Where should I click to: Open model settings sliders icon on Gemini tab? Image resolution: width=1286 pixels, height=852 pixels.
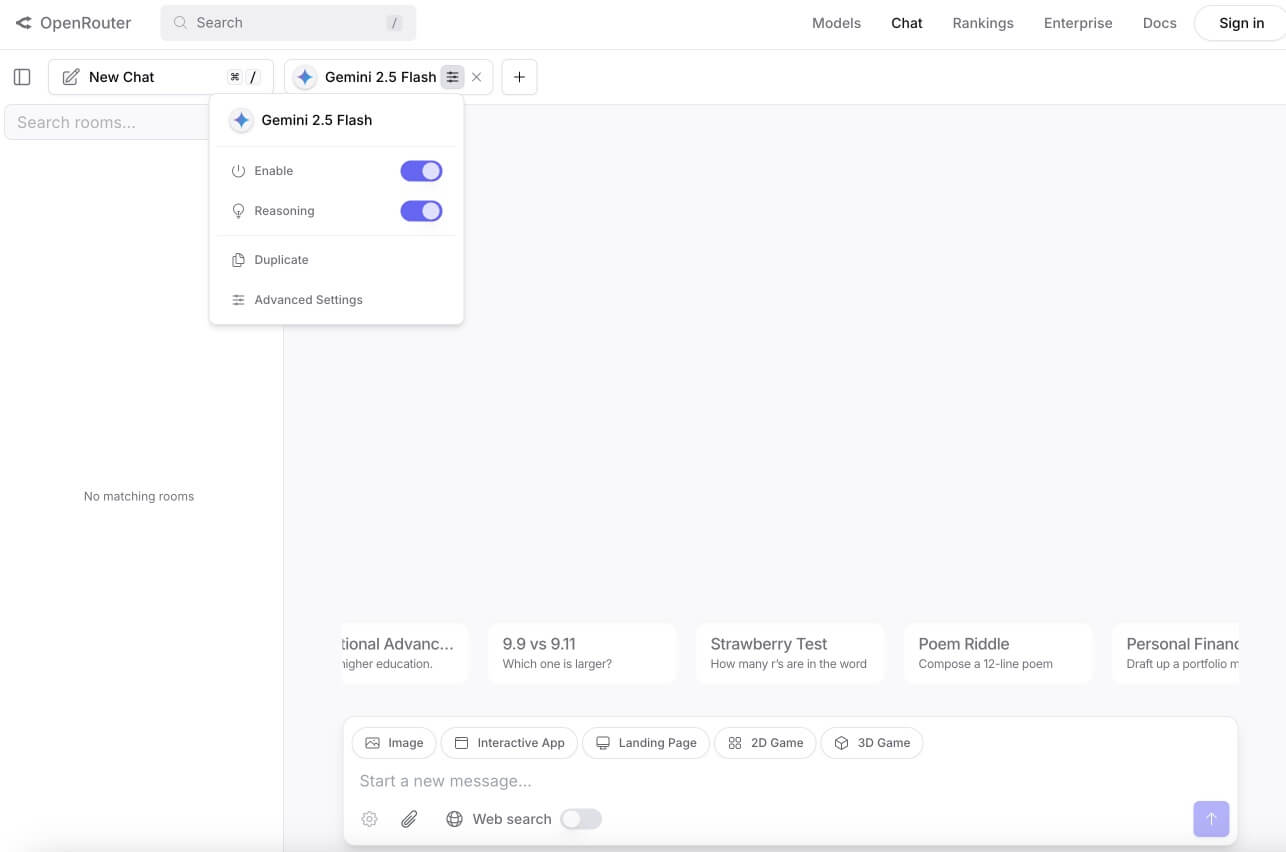(453, 77)
